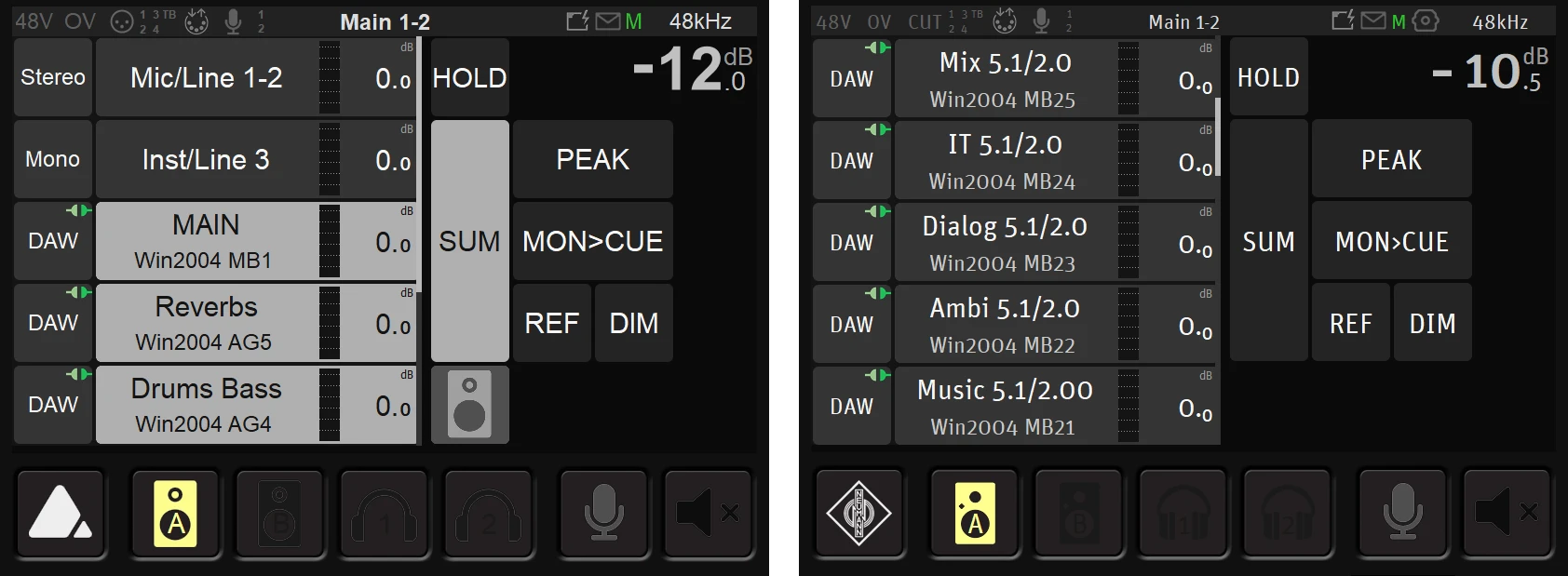Select speaker A icon in left panel

pos(175,514)
